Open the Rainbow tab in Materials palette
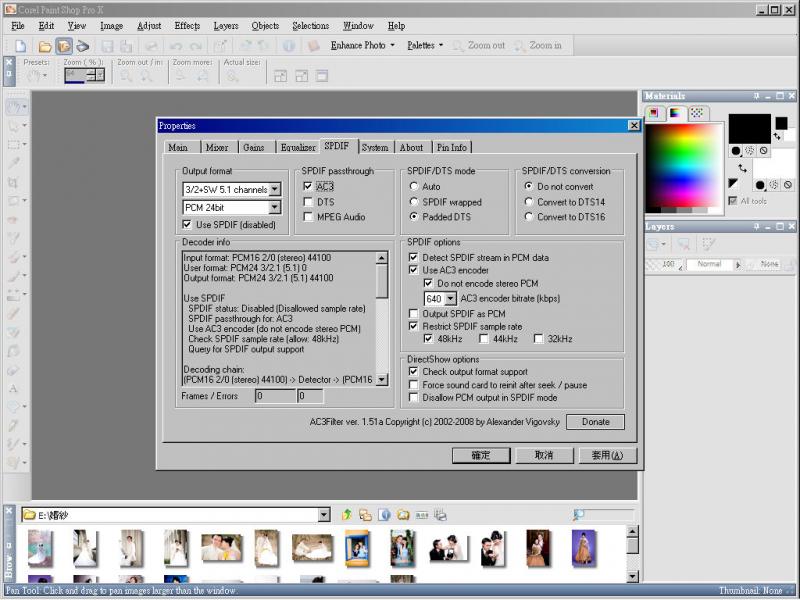This screenshot has height=600, width=800. click(x=677, y=113)
